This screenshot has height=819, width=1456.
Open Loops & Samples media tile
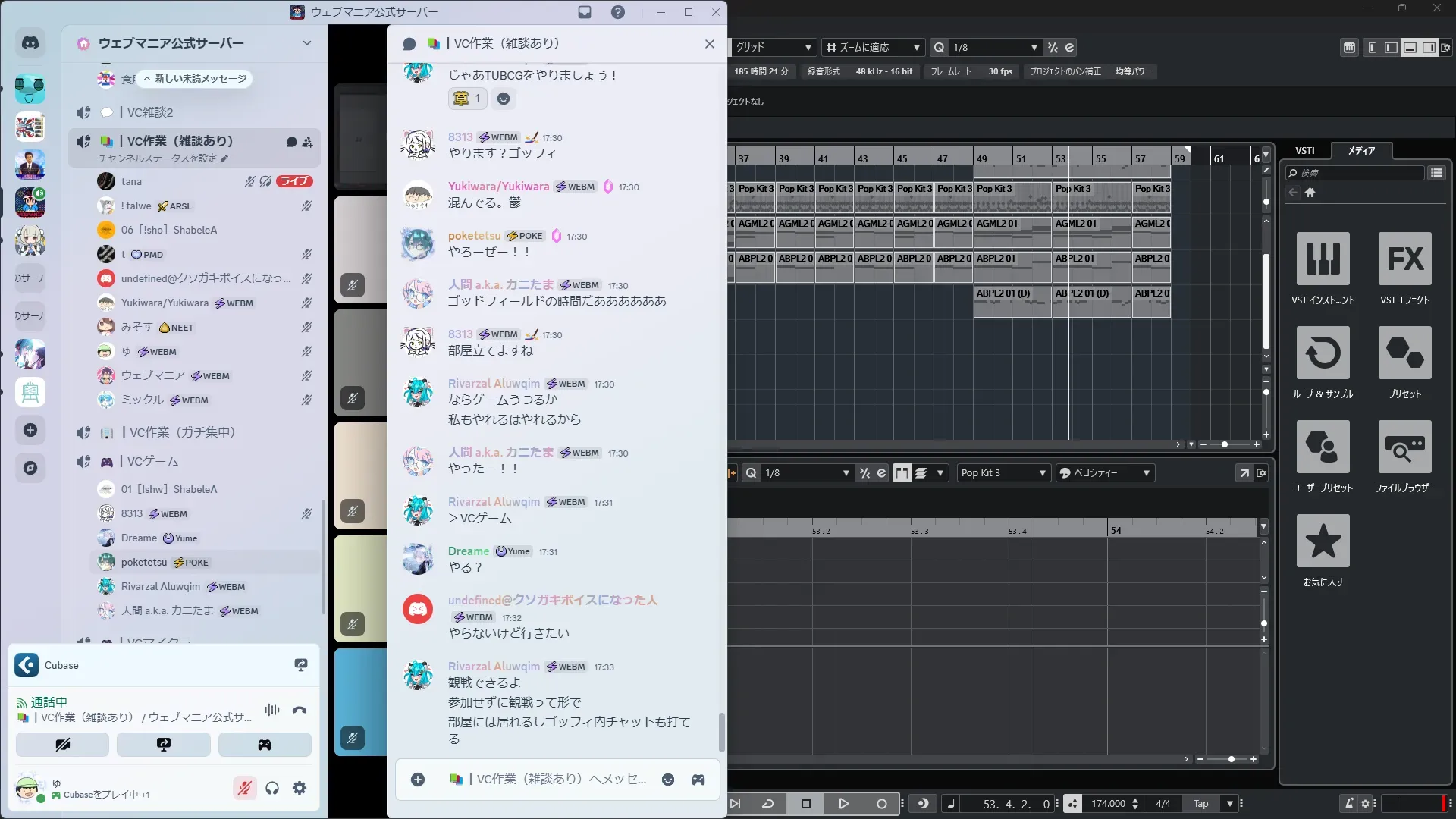pyautogui.click(x=1323, y=353)
